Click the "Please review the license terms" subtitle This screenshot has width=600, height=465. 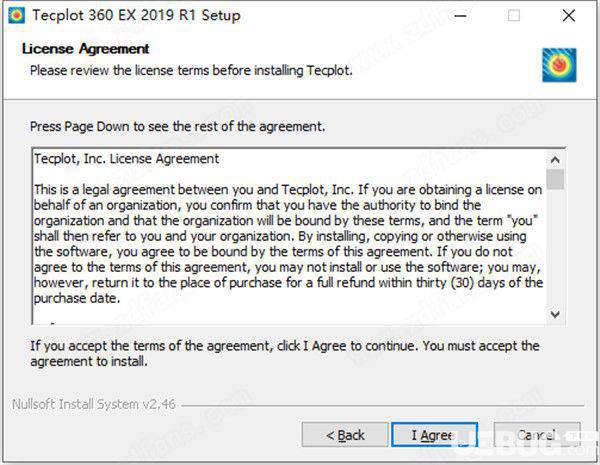[191, 71]
